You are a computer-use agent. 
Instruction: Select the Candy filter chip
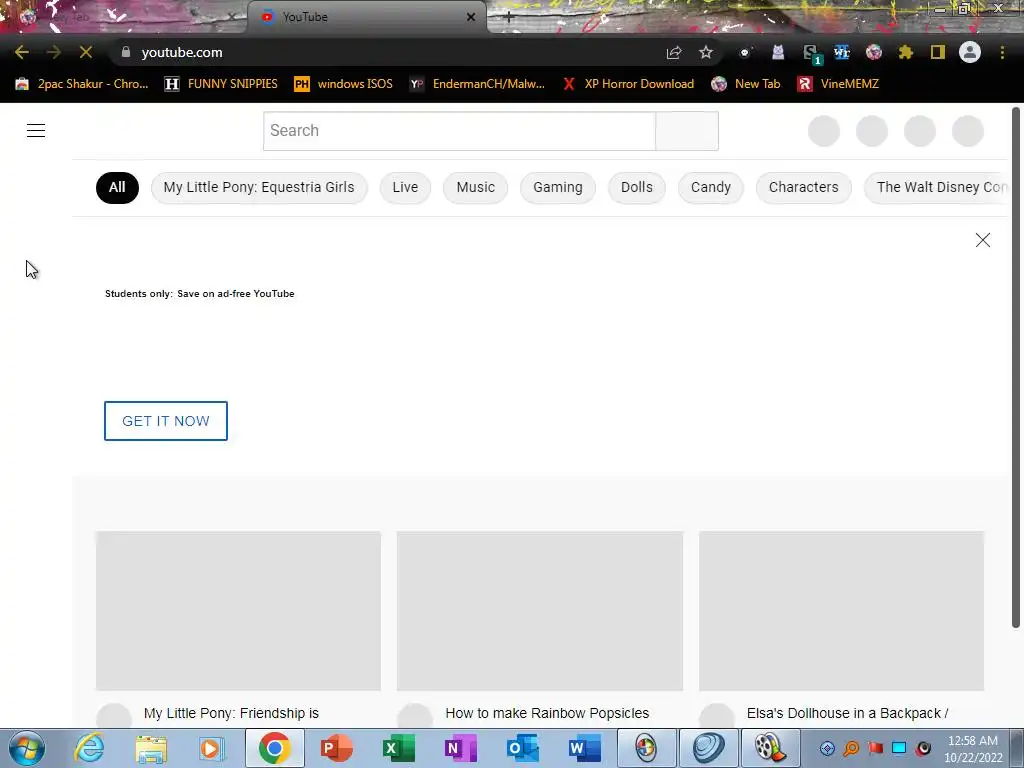pyautogui.click(x=711, y=187)
